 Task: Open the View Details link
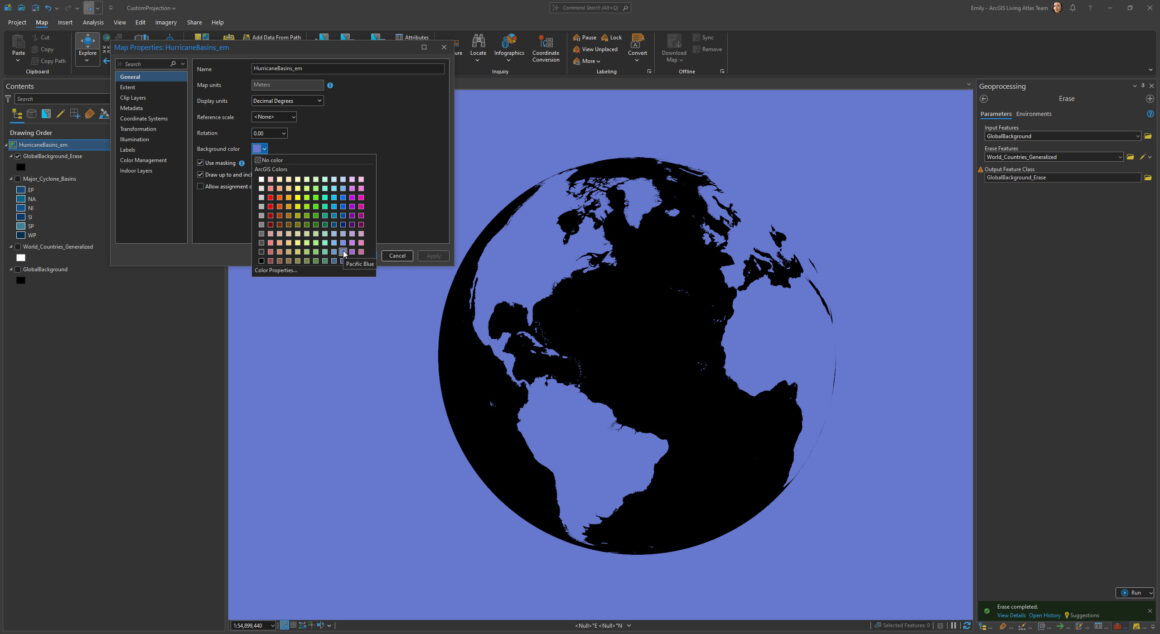pos(1011,616)
